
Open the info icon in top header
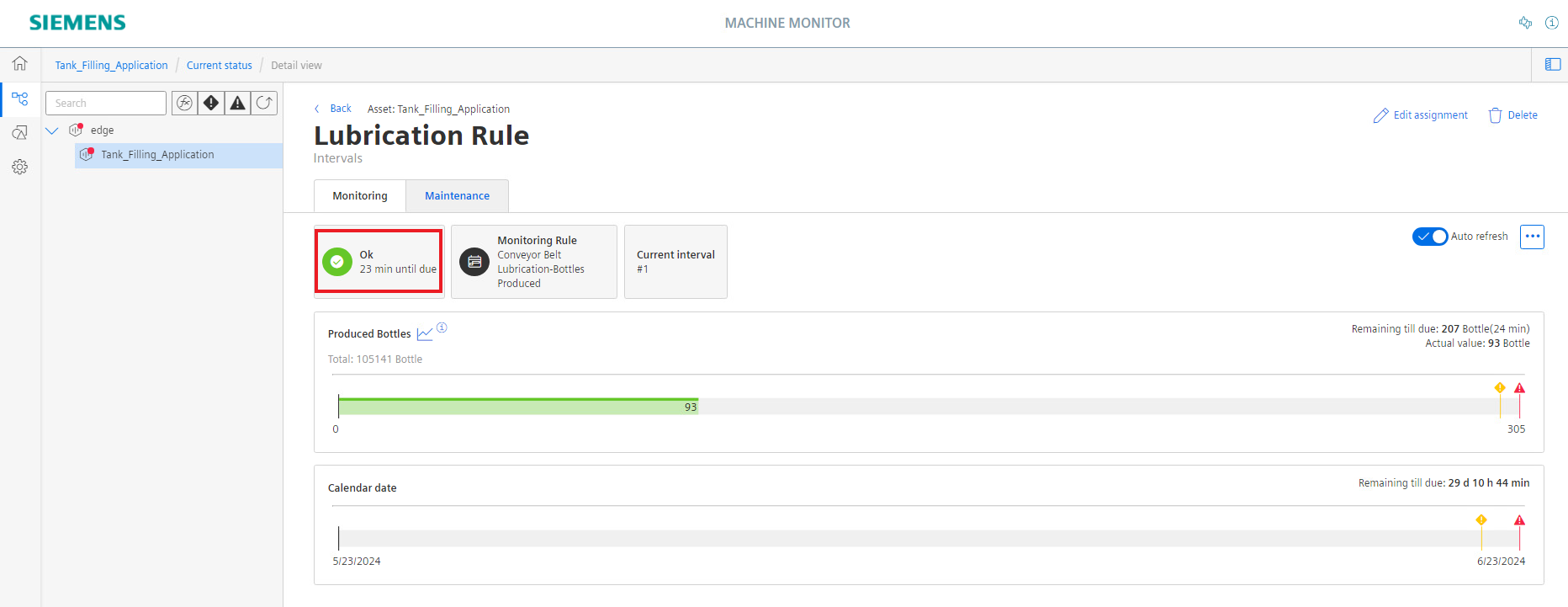coord(1552,23)
